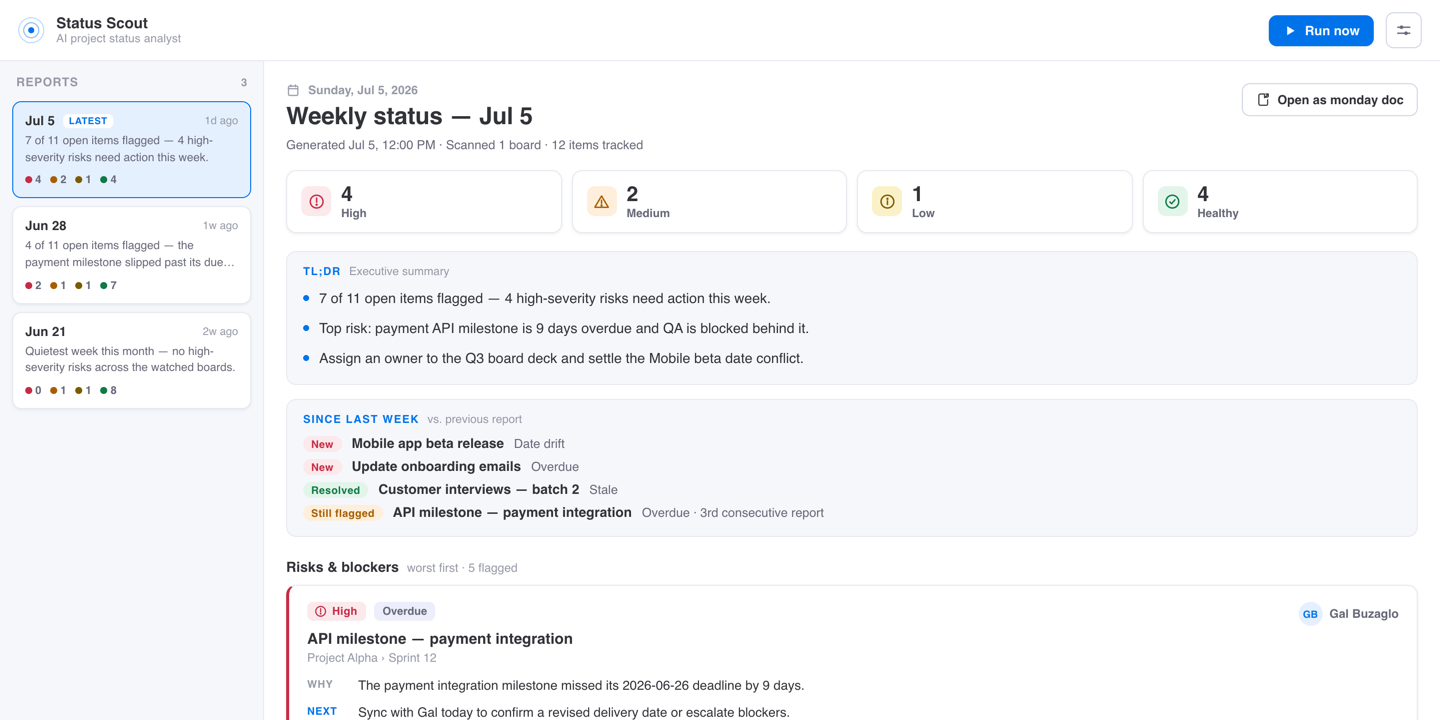Viewport: 1440px width, 720px height.
Task: Click the 1 Low summary card
Action: [x=994, y=201]
